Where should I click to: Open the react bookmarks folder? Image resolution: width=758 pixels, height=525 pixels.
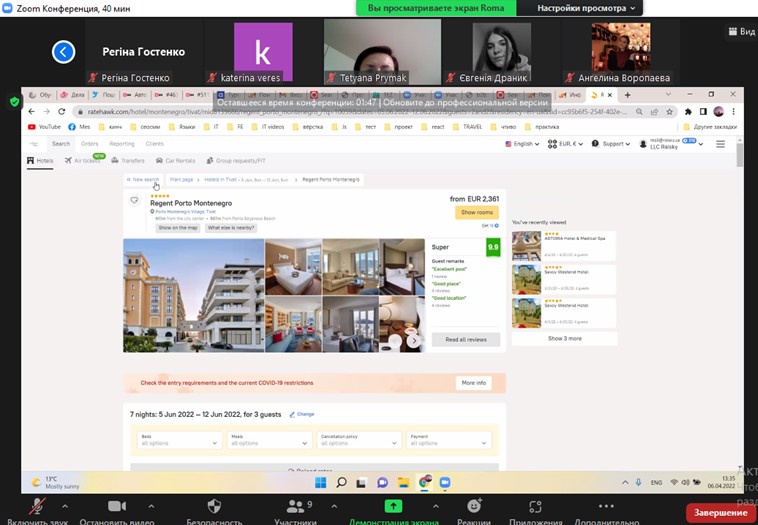pyautogui.click(x=433, y=127)
